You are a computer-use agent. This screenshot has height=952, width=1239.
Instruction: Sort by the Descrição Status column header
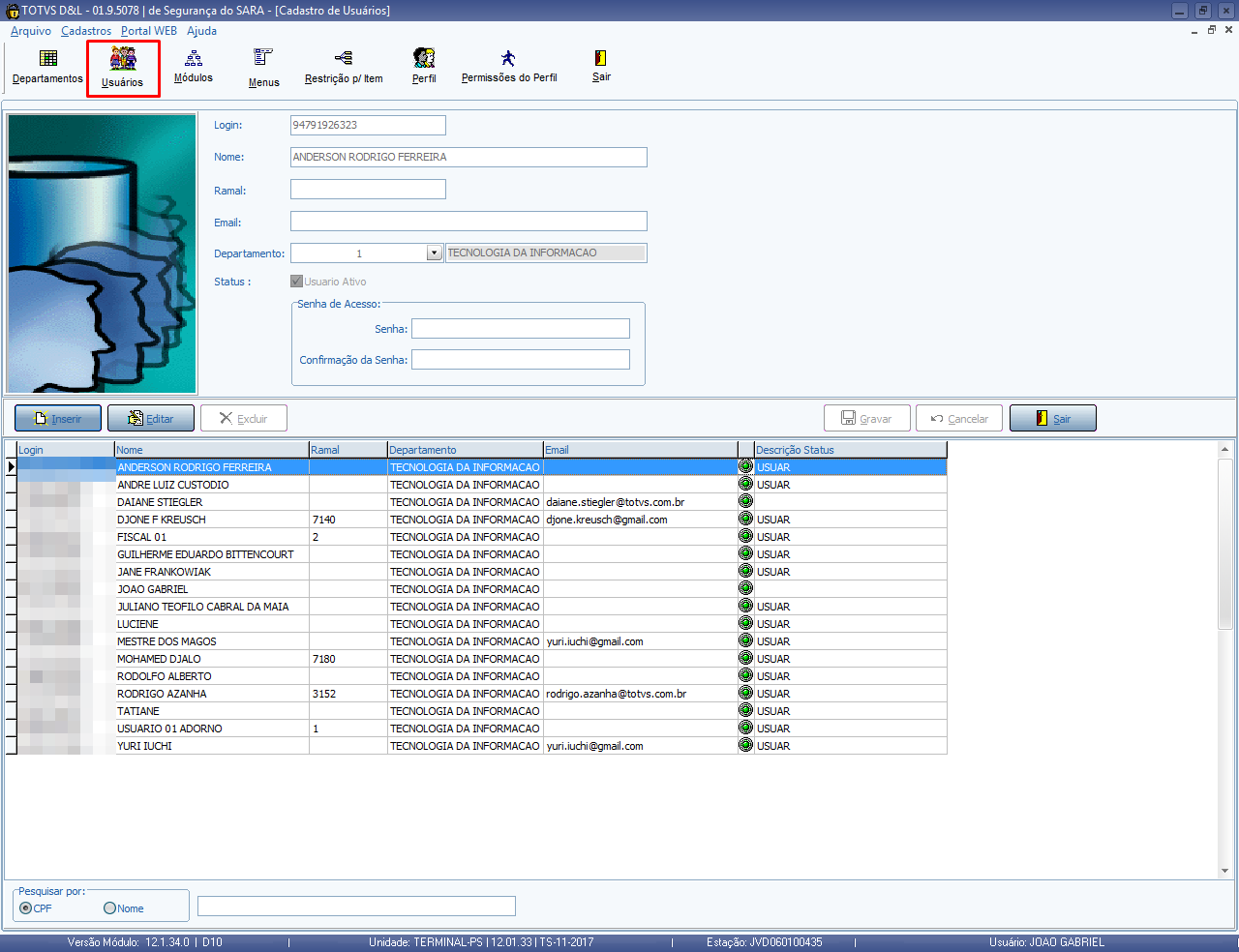tap(850, 450)
